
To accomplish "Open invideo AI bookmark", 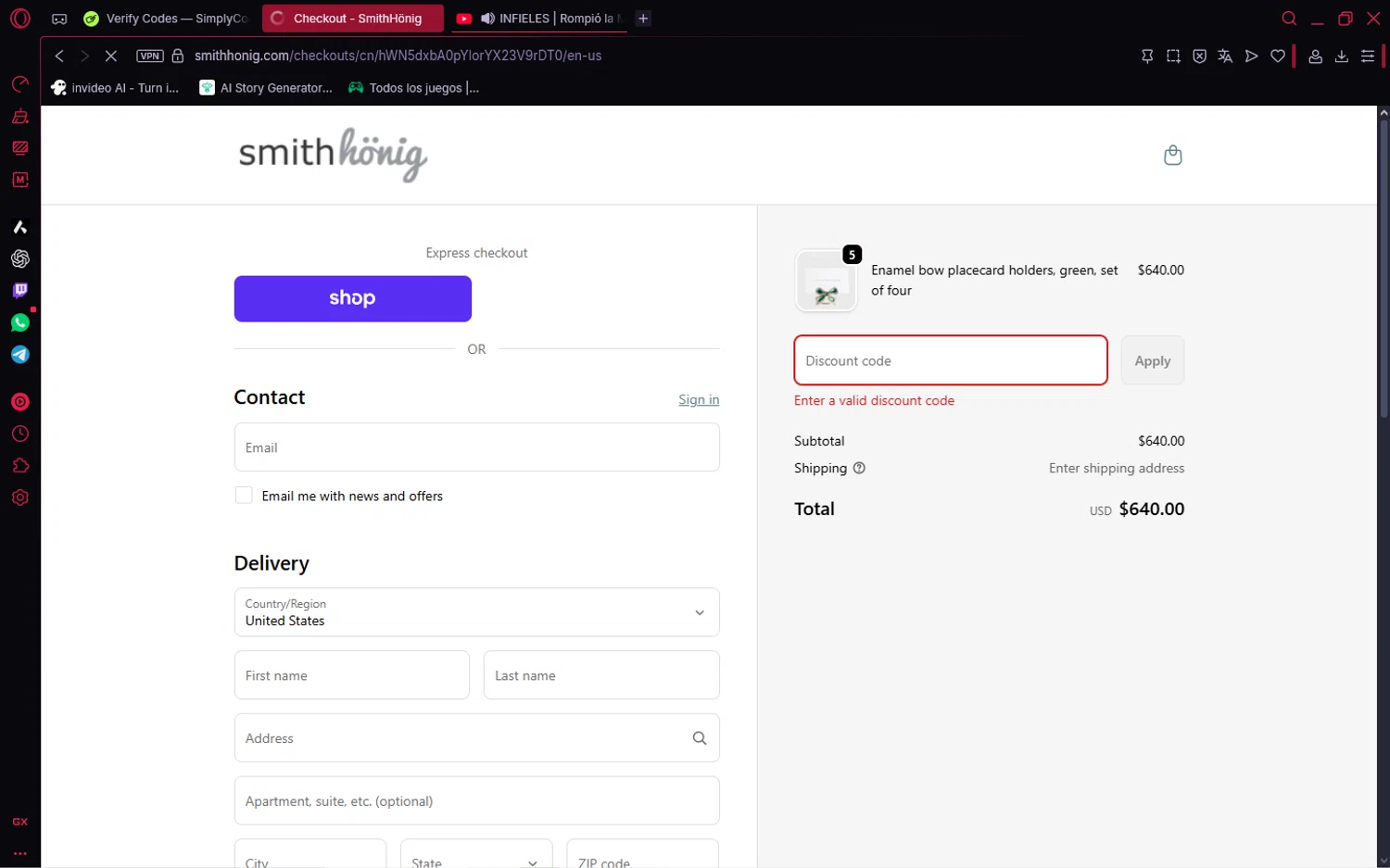I will coord(115,88).
